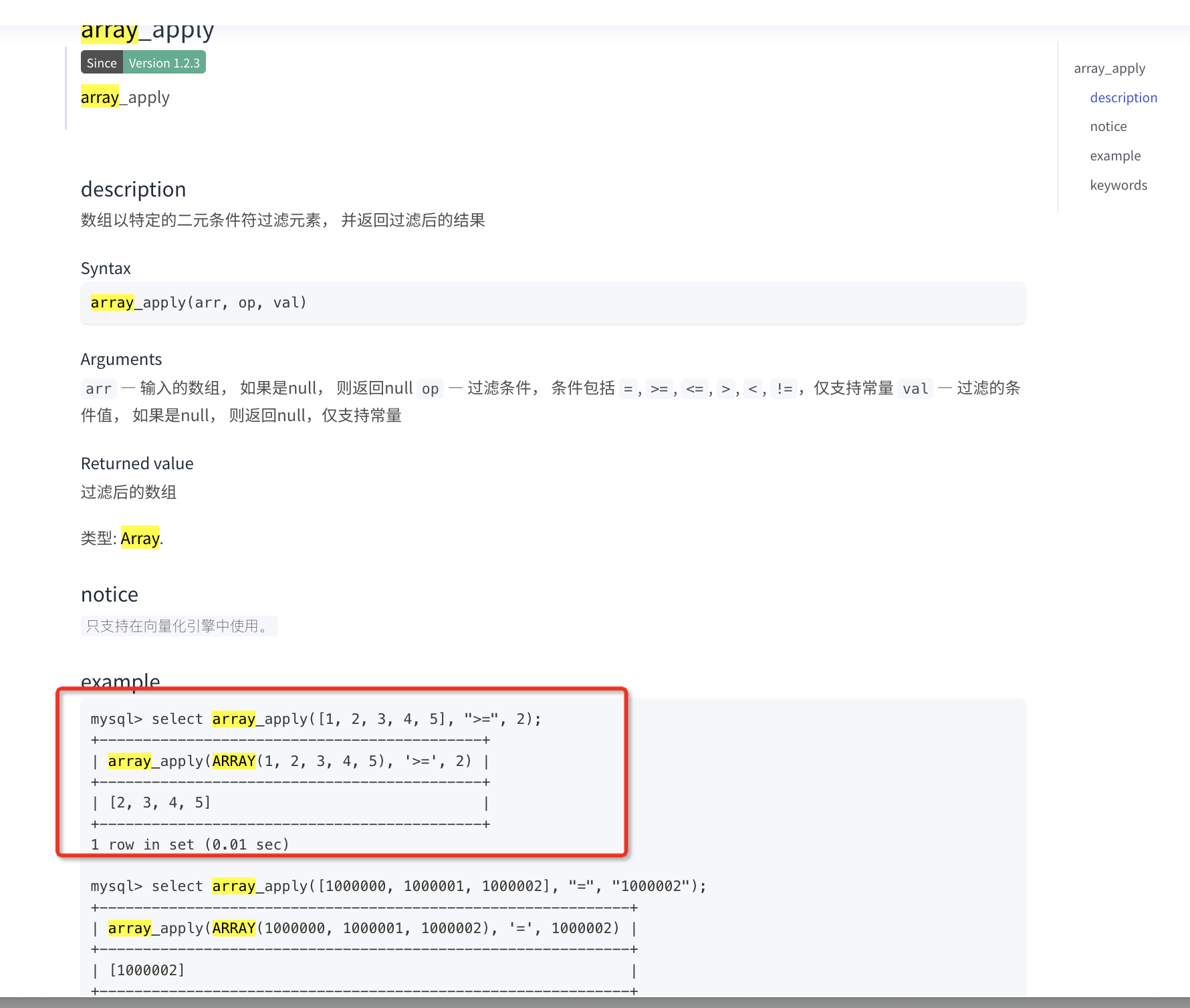This screenshot has height=1008, width=1190.
Task: Select the highlighted Array return type
Action: (x=140, y=538)
